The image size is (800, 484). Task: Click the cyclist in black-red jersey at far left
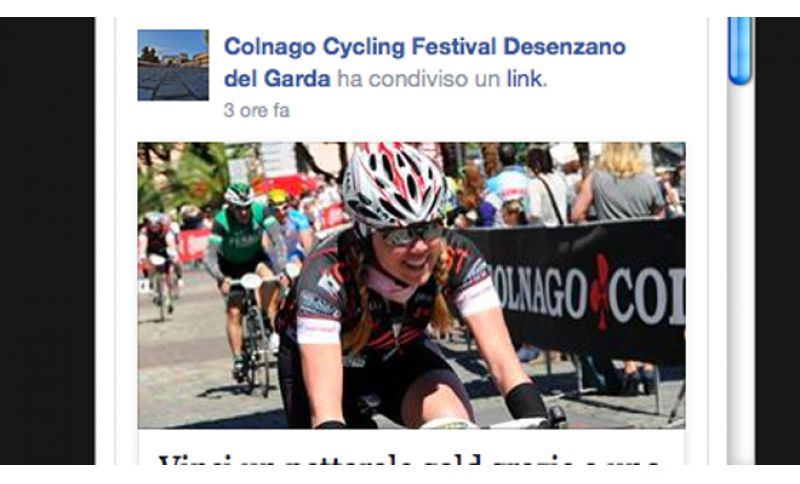pos(159,260)
